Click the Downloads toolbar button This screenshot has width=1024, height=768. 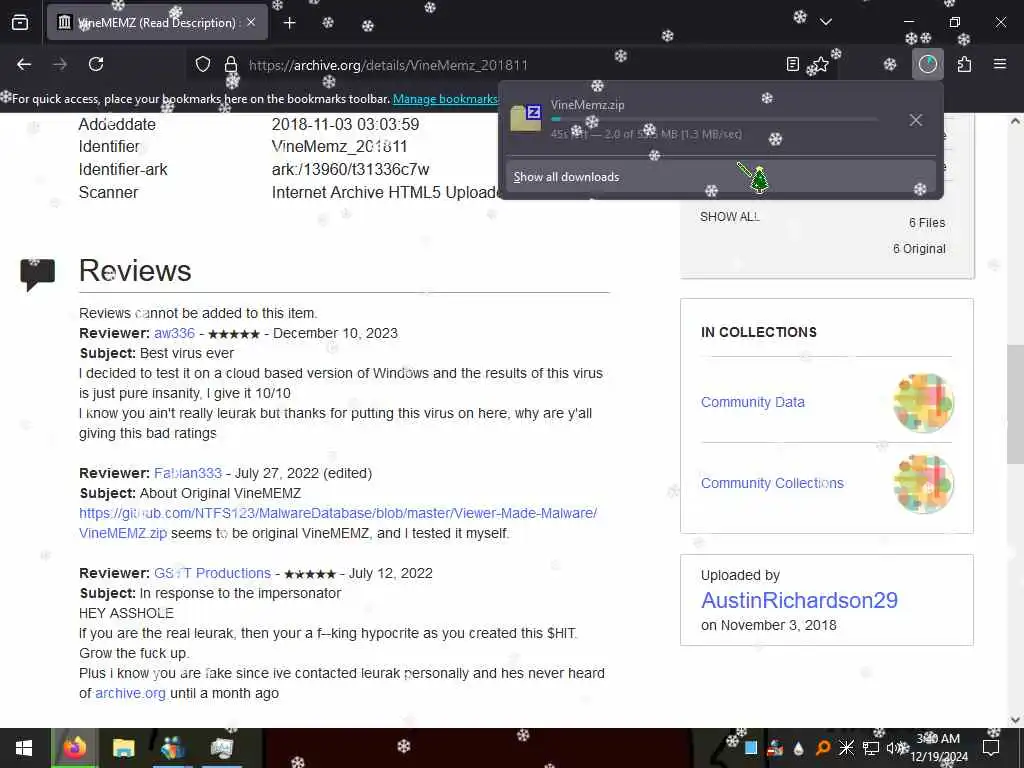pyautogui.click(x=927, y=64)
